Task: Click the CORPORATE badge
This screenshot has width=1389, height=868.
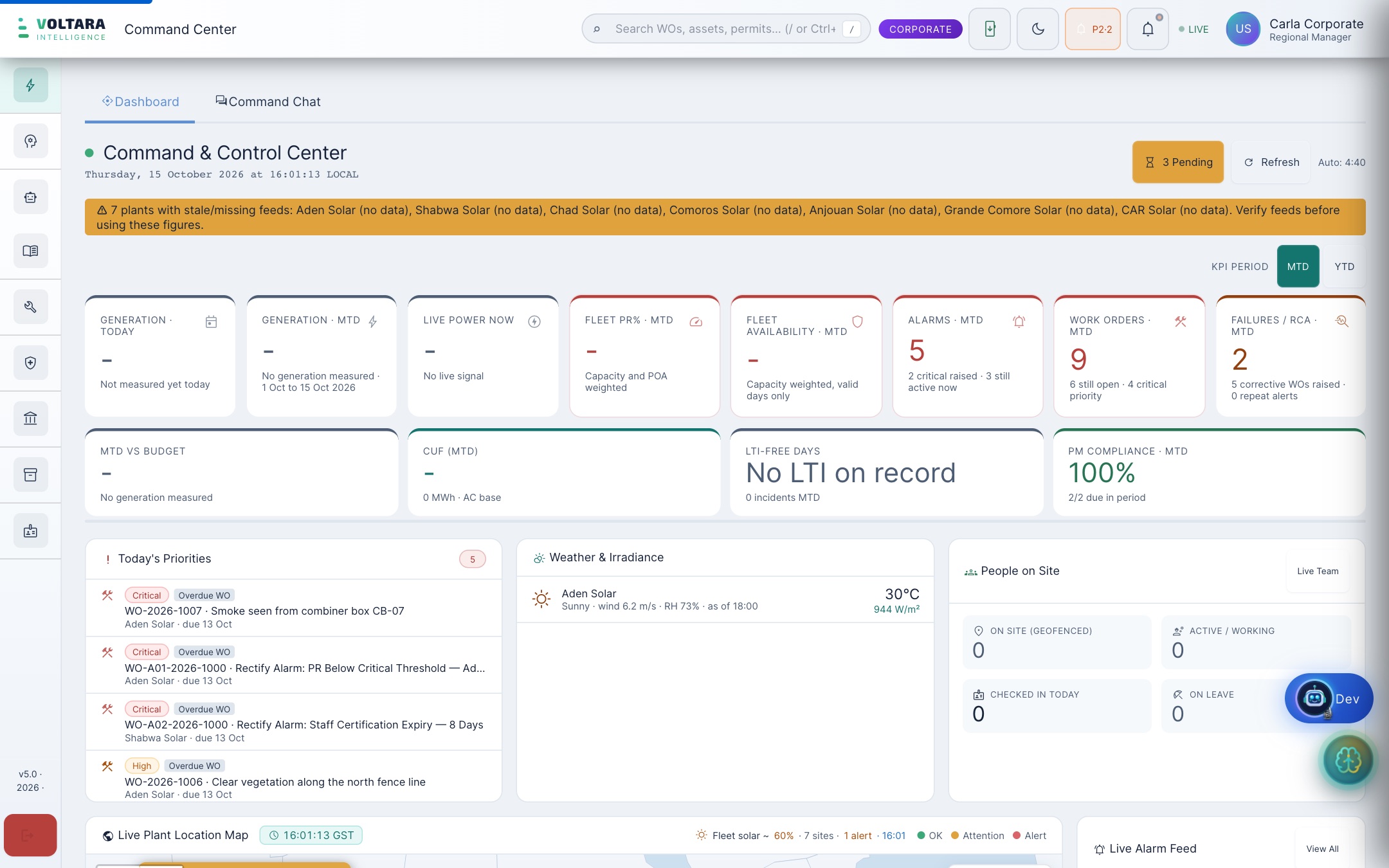Action: 920,29
